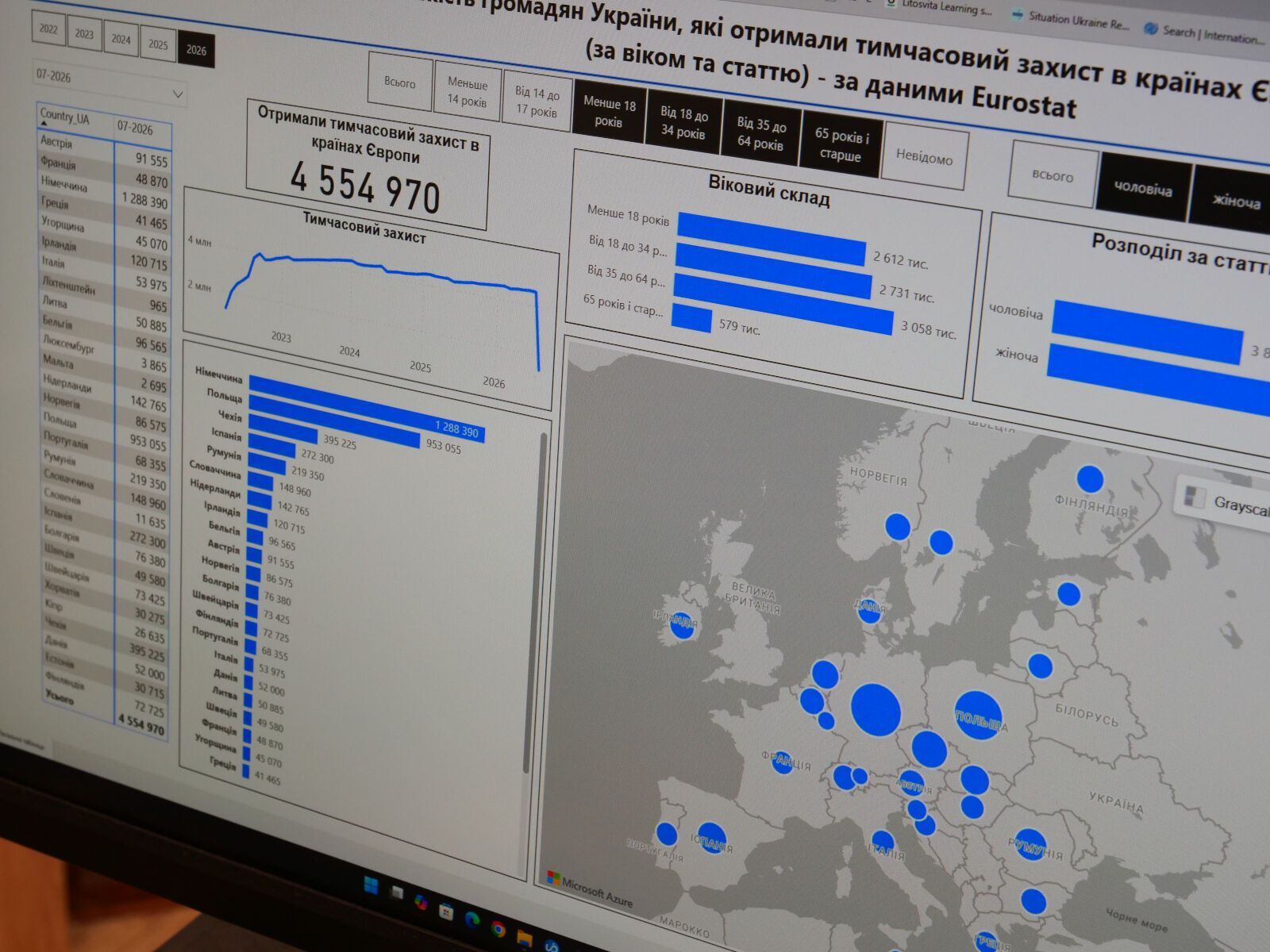The height and width of the screenshot is (952, 1270).
Task: Select the Всього age filter
Action: point(400,83)
